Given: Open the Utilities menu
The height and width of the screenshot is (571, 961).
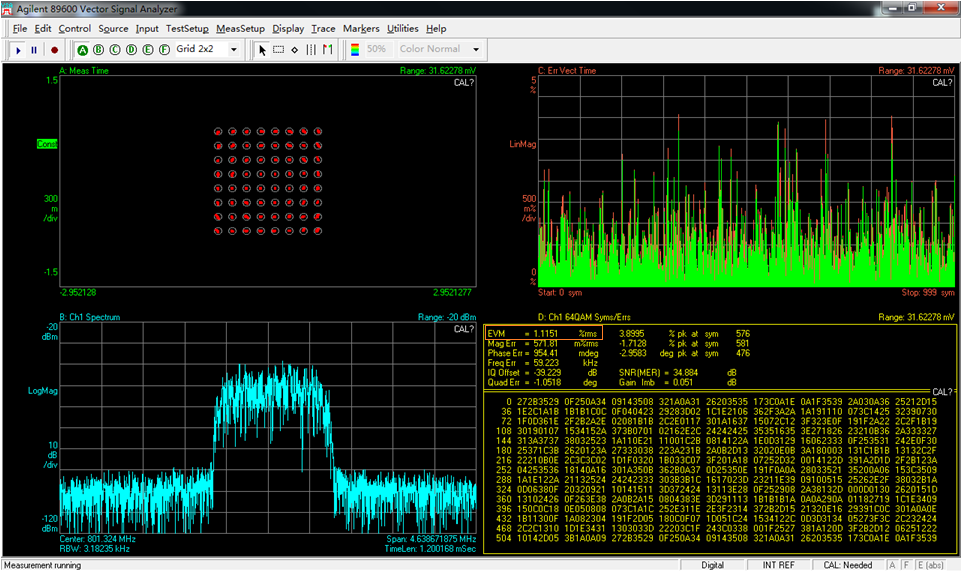Looking at the screenshot, I should [403, 29].
